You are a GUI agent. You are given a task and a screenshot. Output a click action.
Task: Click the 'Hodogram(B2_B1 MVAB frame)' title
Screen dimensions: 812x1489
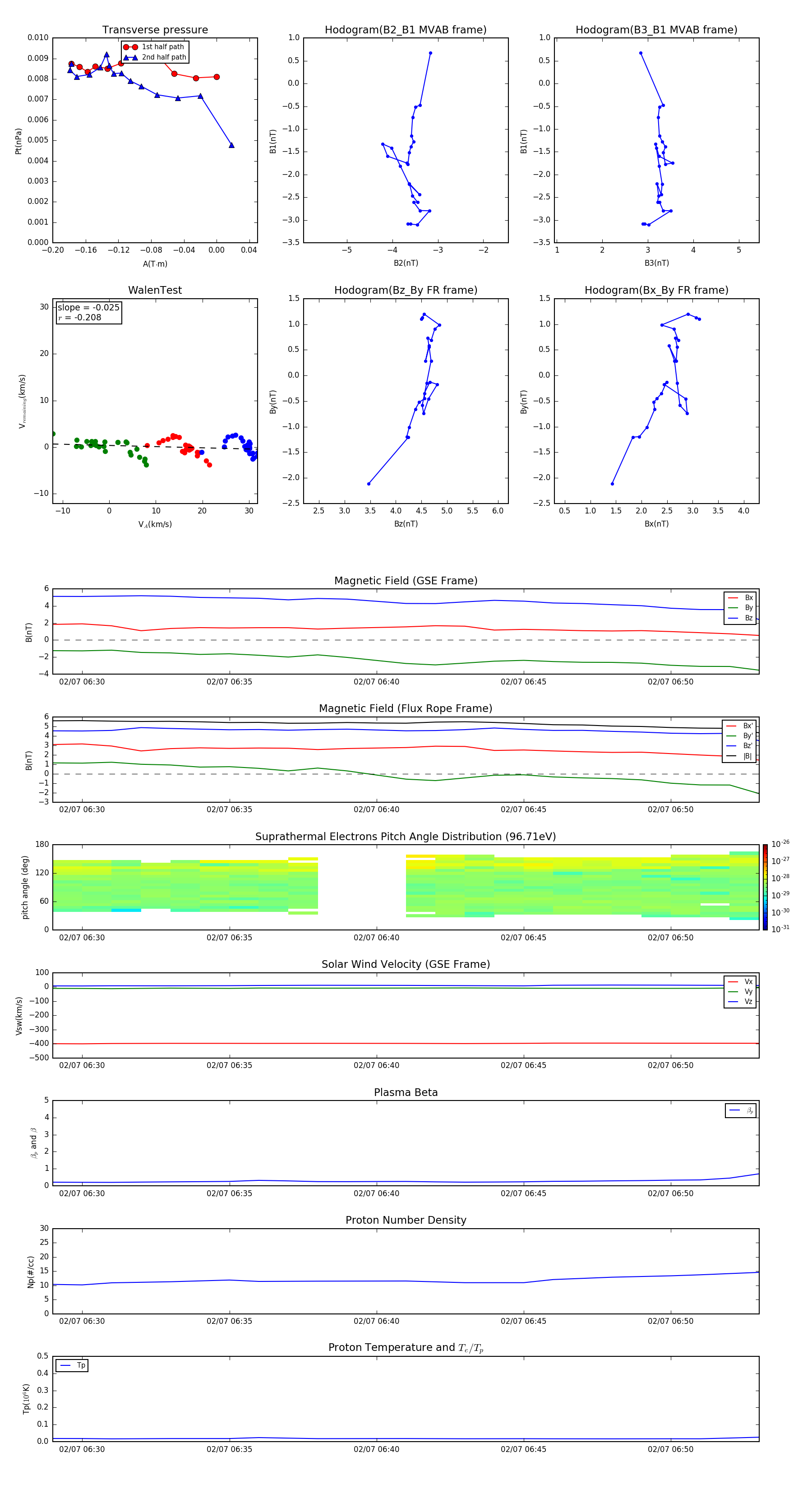pyautogui.click(x=406, y=30)
